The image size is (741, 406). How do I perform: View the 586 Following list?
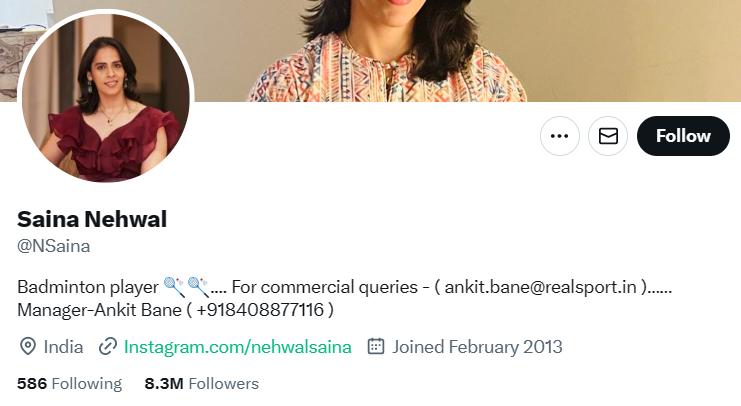(69, 383)
